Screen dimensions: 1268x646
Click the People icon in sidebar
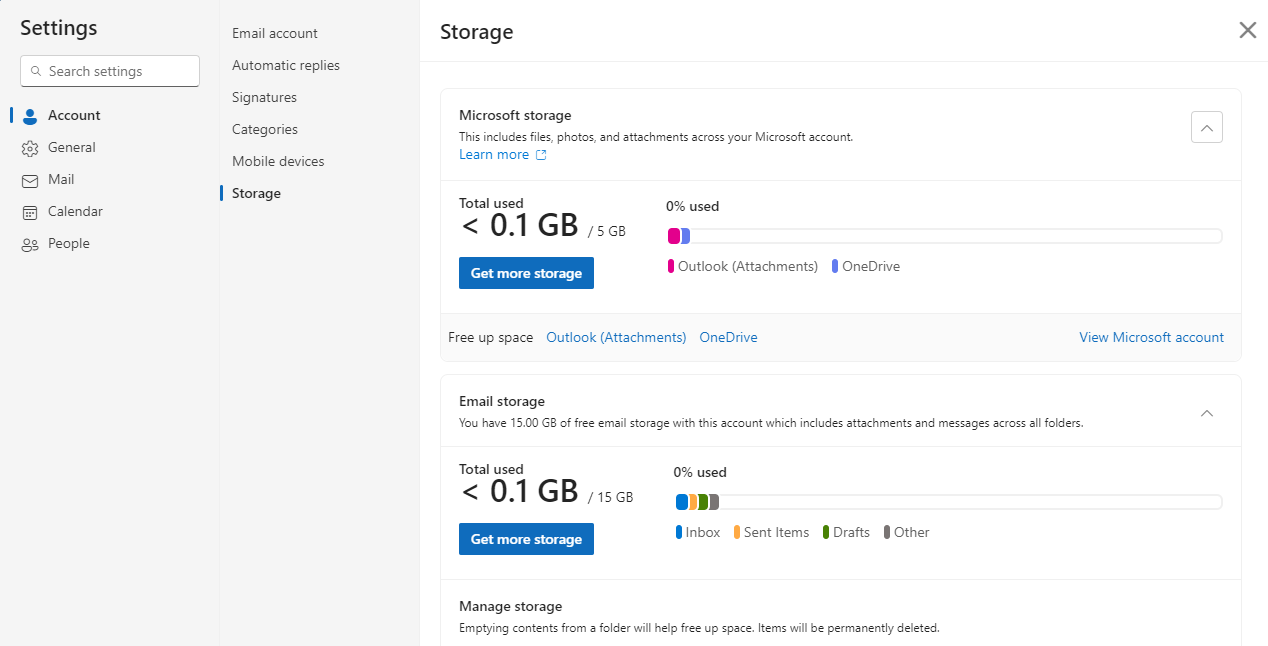pyautogui.click(x=30, y=244)
